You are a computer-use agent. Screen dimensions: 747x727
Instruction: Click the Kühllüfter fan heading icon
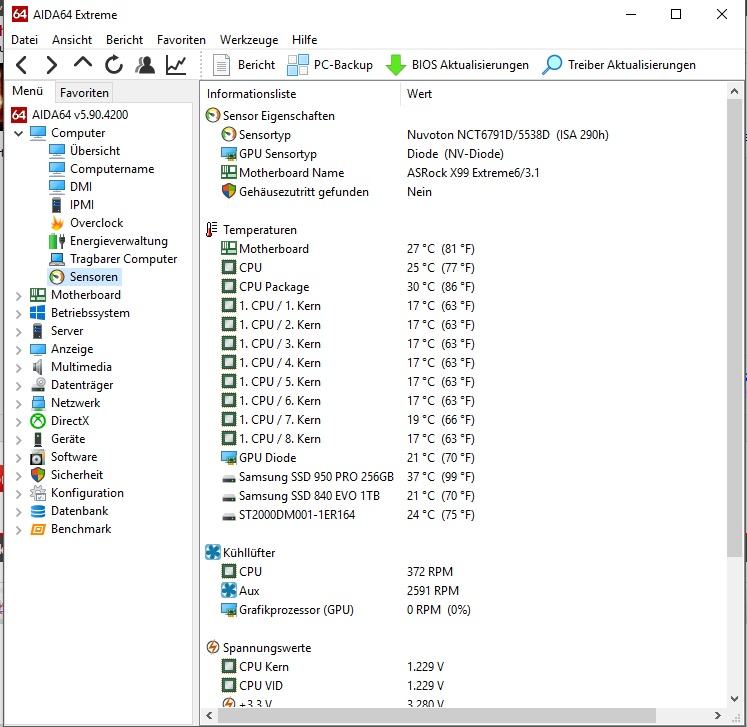pos(212,552)
